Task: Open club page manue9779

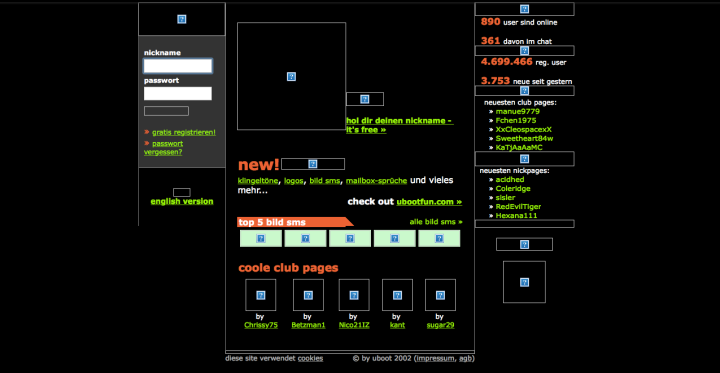Action: [518, 111]
